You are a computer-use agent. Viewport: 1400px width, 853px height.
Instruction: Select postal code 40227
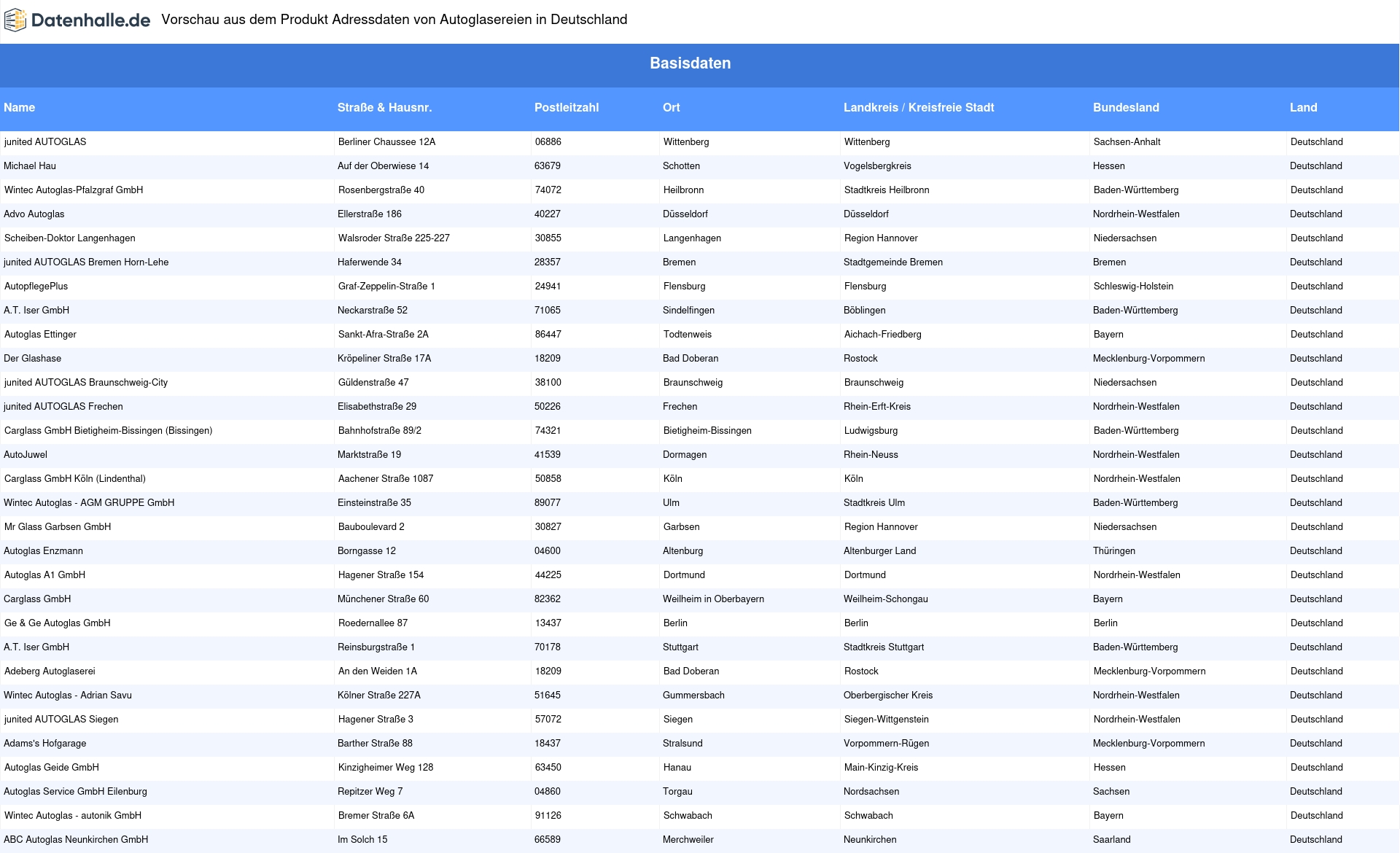coord(548,214)
